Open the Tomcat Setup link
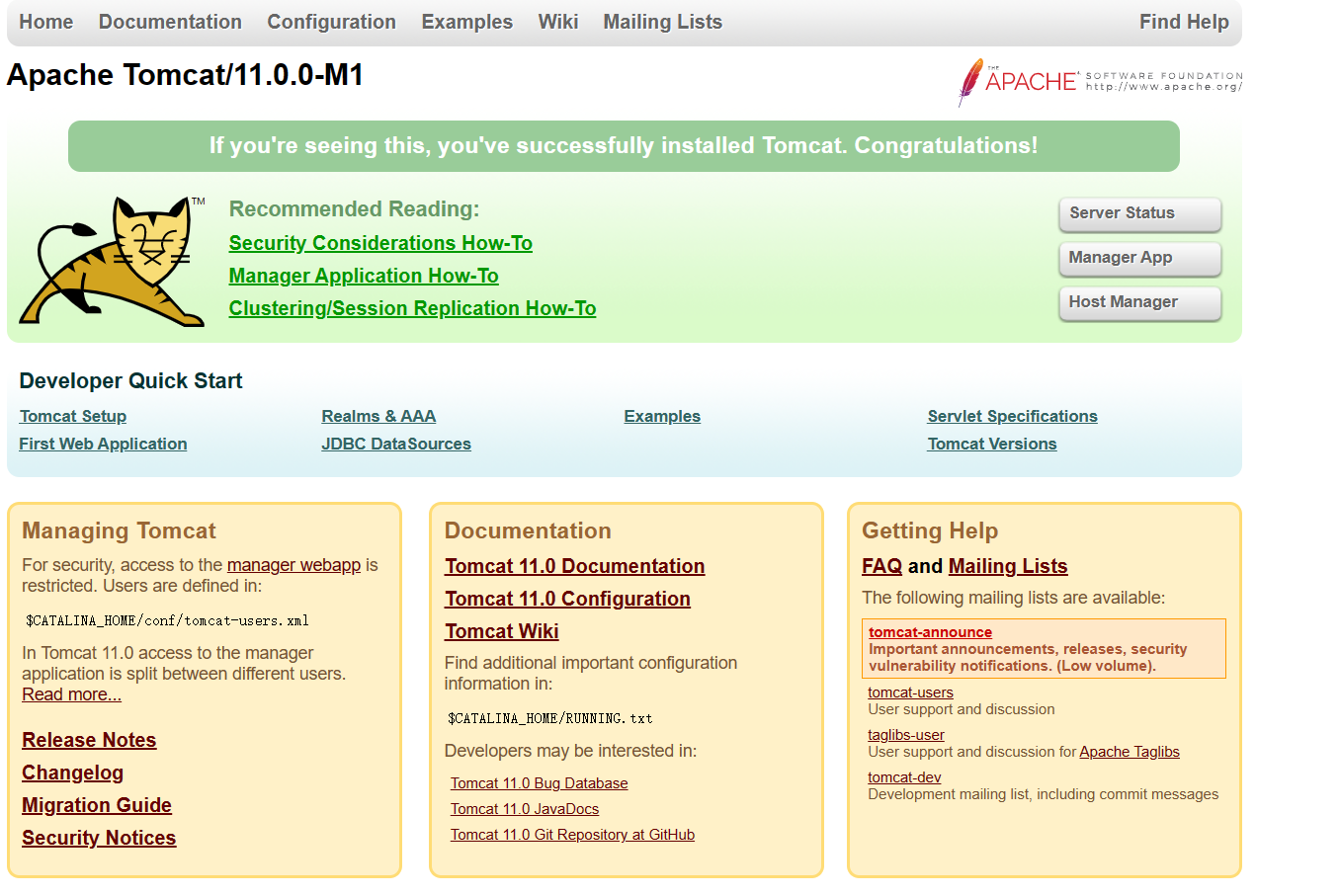 73,417
